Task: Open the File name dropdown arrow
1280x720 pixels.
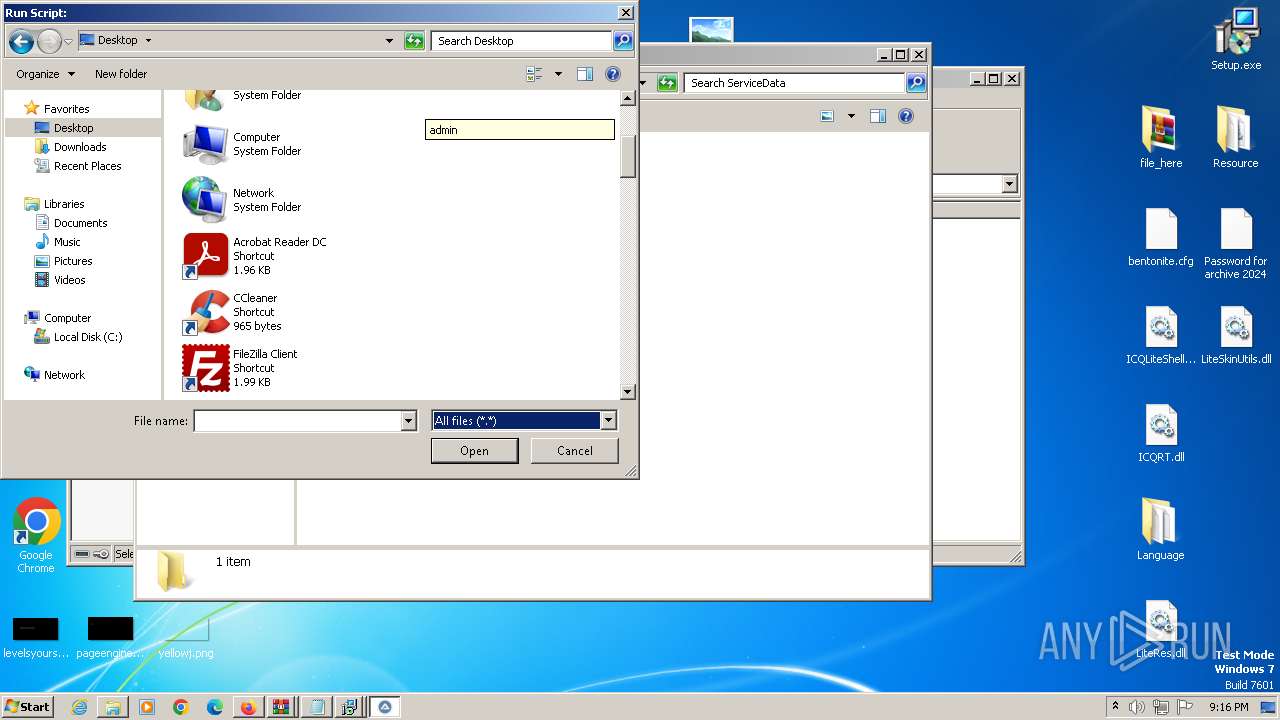Action: (x=408, y=421)
